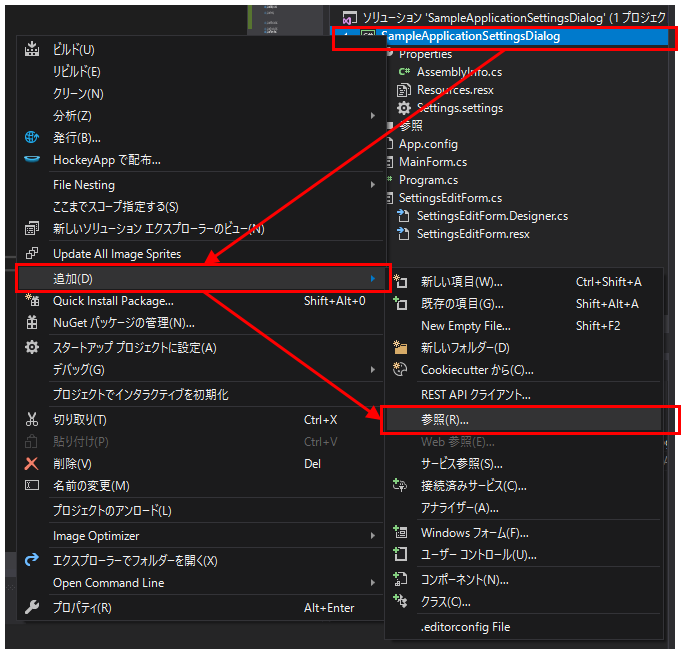Click the New Folder icon in the submenu
Viewport: 685px width, 654px height.
(400, 347)
